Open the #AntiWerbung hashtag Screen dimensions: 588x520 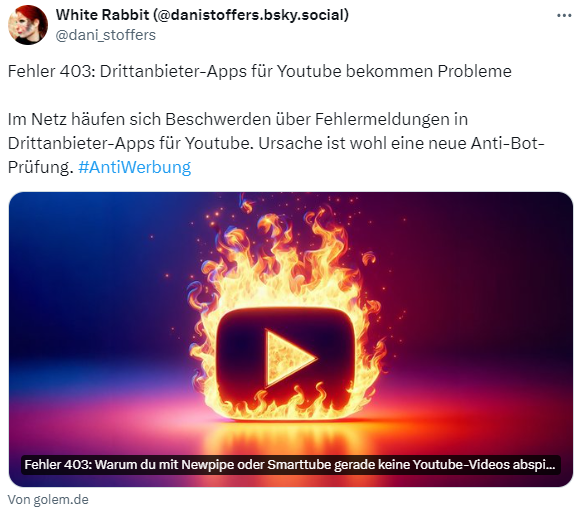134,167
